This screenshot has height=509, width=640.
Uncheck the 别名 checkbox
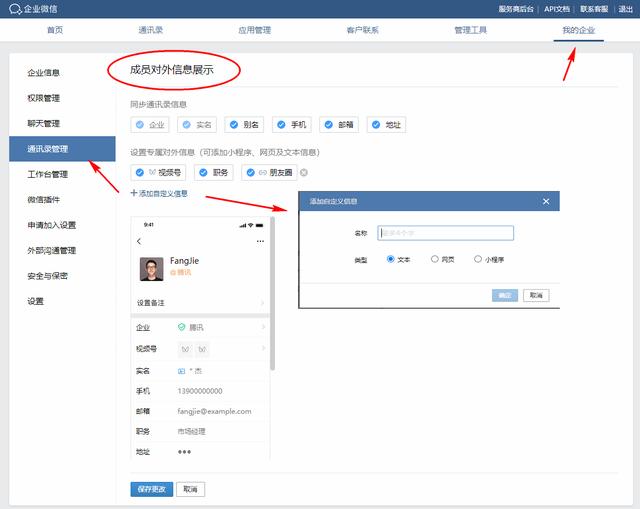234,124
